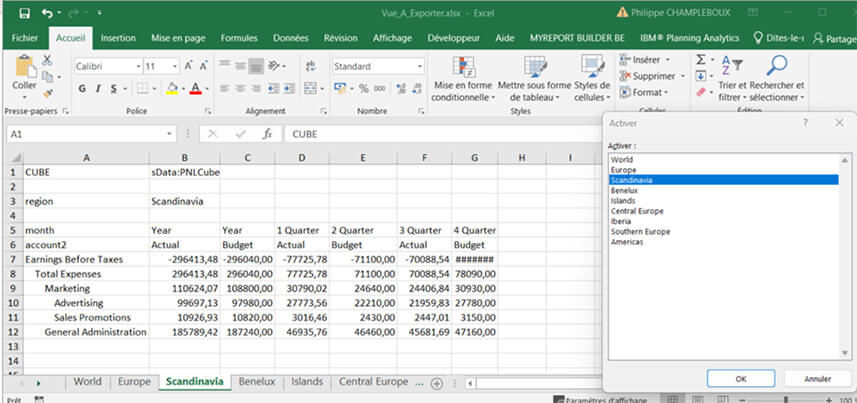857x403 pixels.
Task: Open Rechercher et sélectionner menu
Action: 777,79
